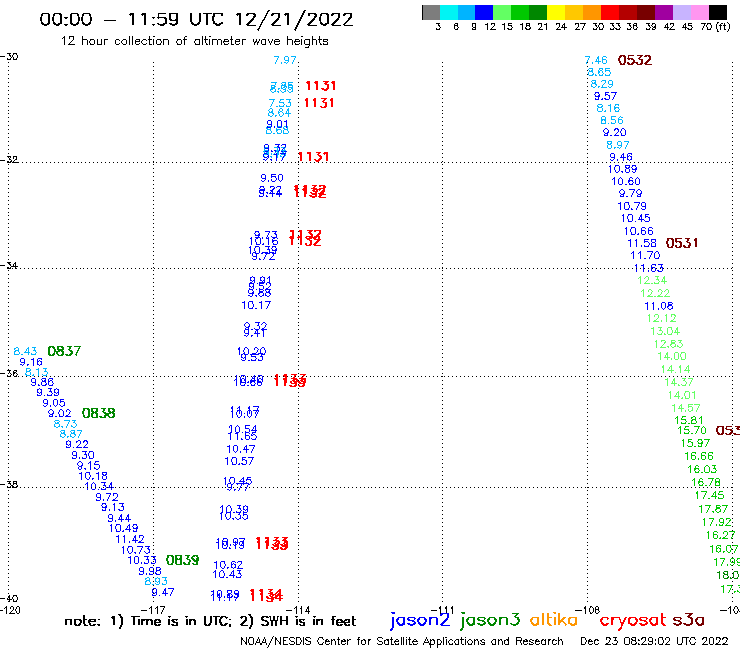This screenshot has width=740, height=650.
Task: Select the wave height value '9.47'
Action: (163, 592)
